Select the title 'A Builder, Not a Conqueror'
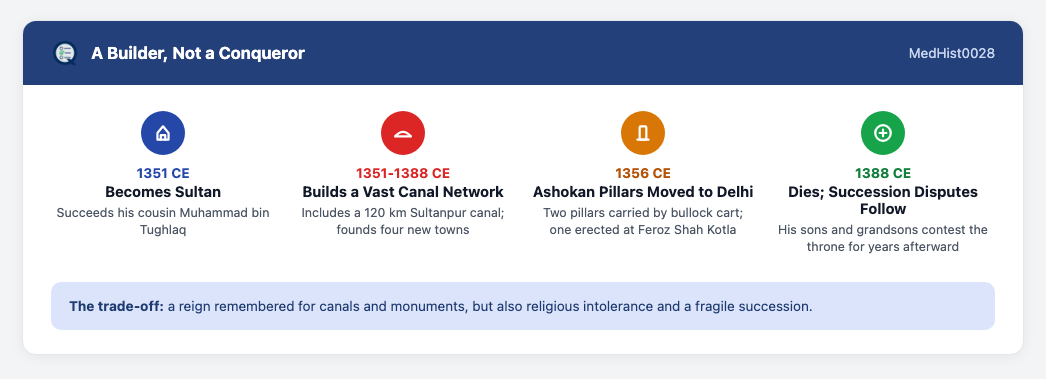This screenshot has width=1046, height=379. point(198,53)
